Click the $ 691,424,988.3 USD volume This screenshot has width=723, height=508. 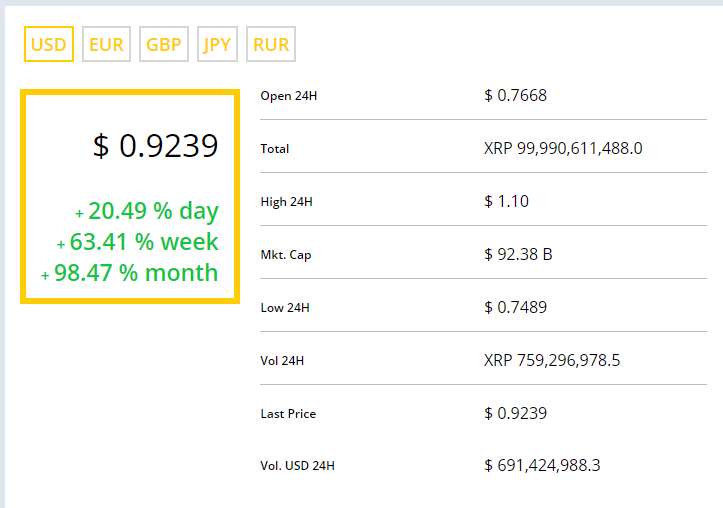click(542, 466)
